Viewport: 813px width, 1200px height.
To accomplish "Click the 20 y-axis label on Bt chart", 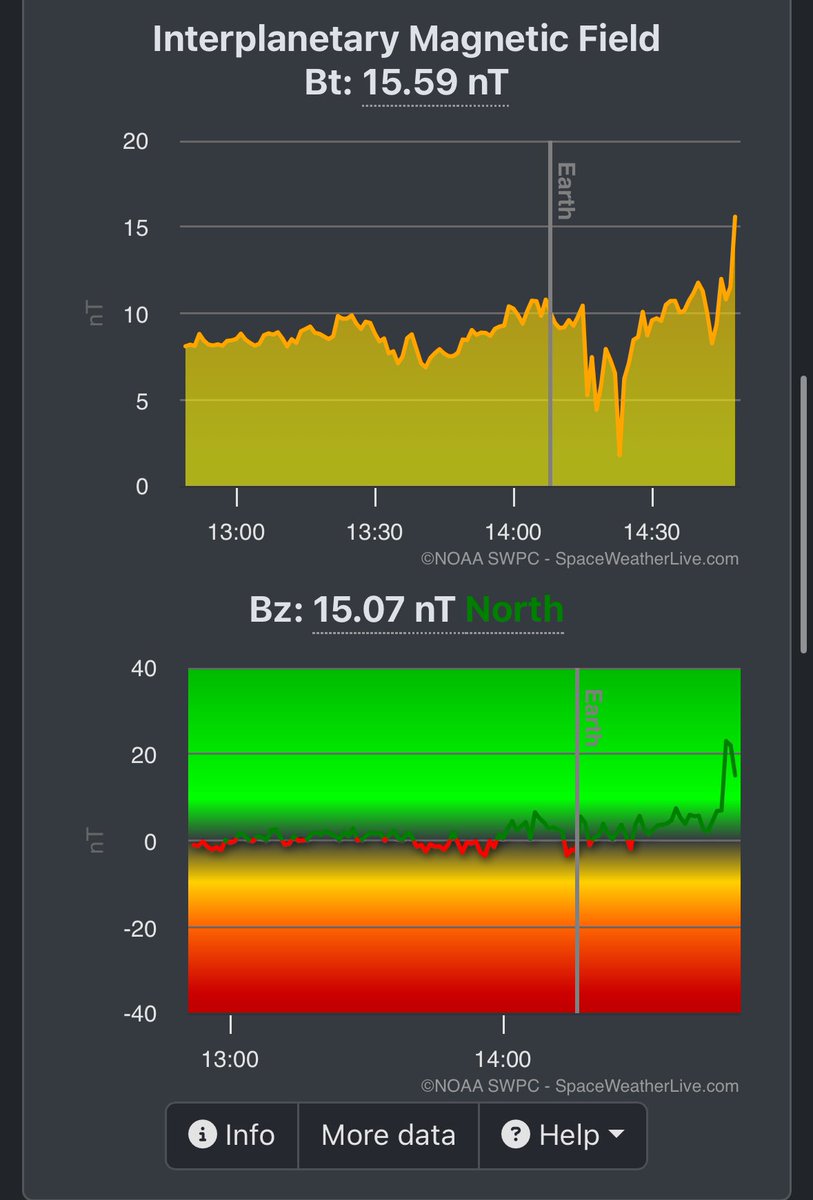I will pyautogui.click(x=135, y=141).
